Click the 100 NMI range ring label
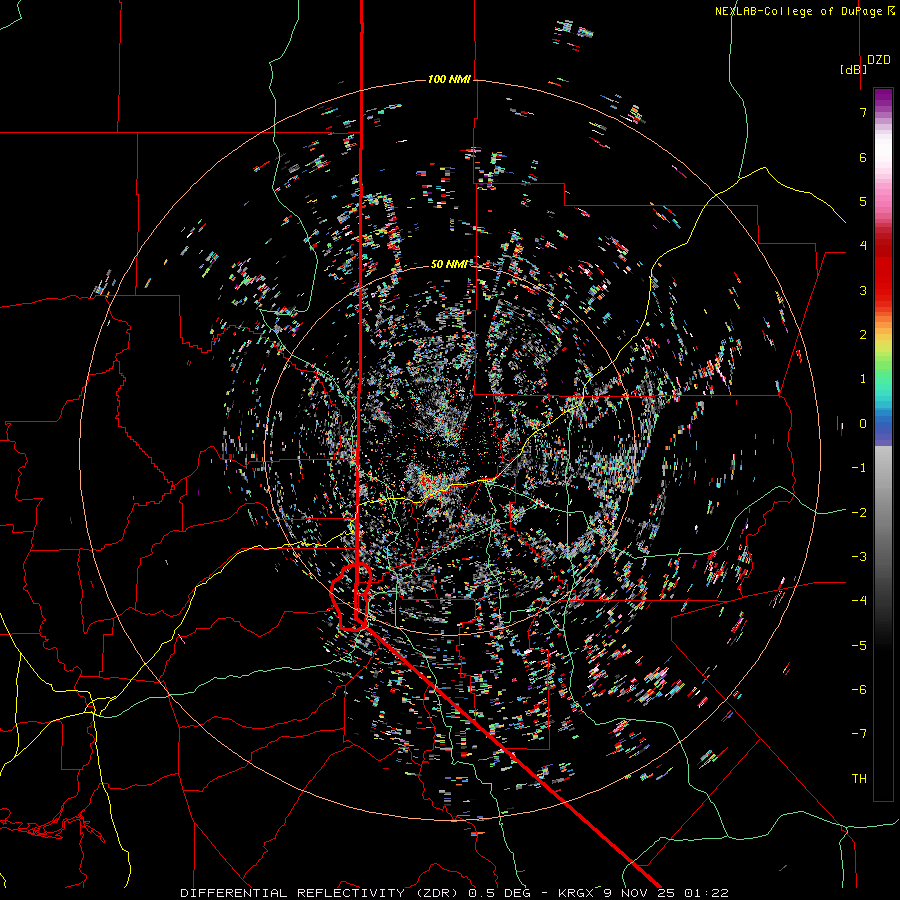Viewport: 900px width, 900px height. (449, 79)
